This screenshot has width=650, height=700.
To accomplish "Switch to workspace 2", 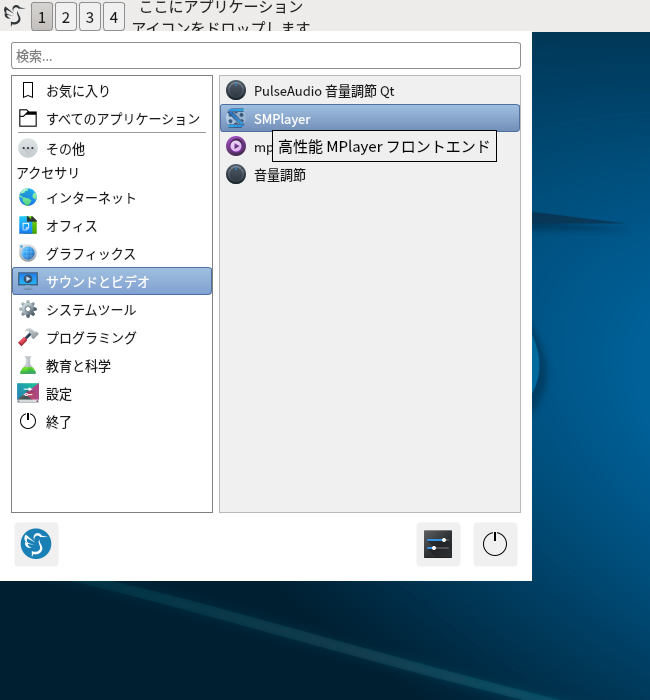I will [x=66, y=17].
